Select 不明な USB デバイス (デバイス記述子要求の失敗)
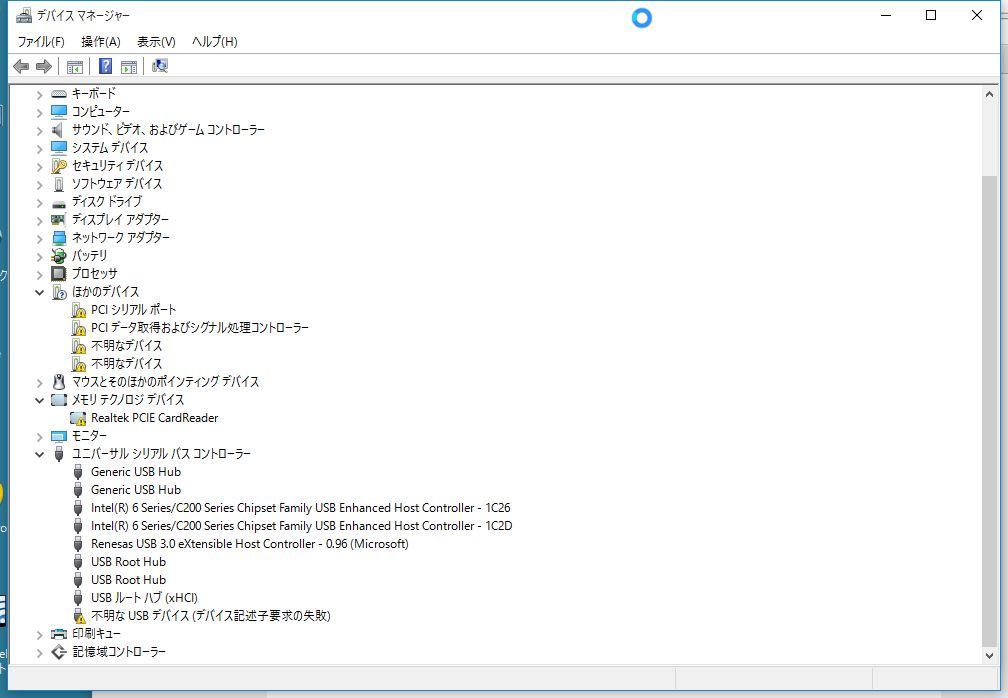Screen dimensions: 1008x698 211,616
